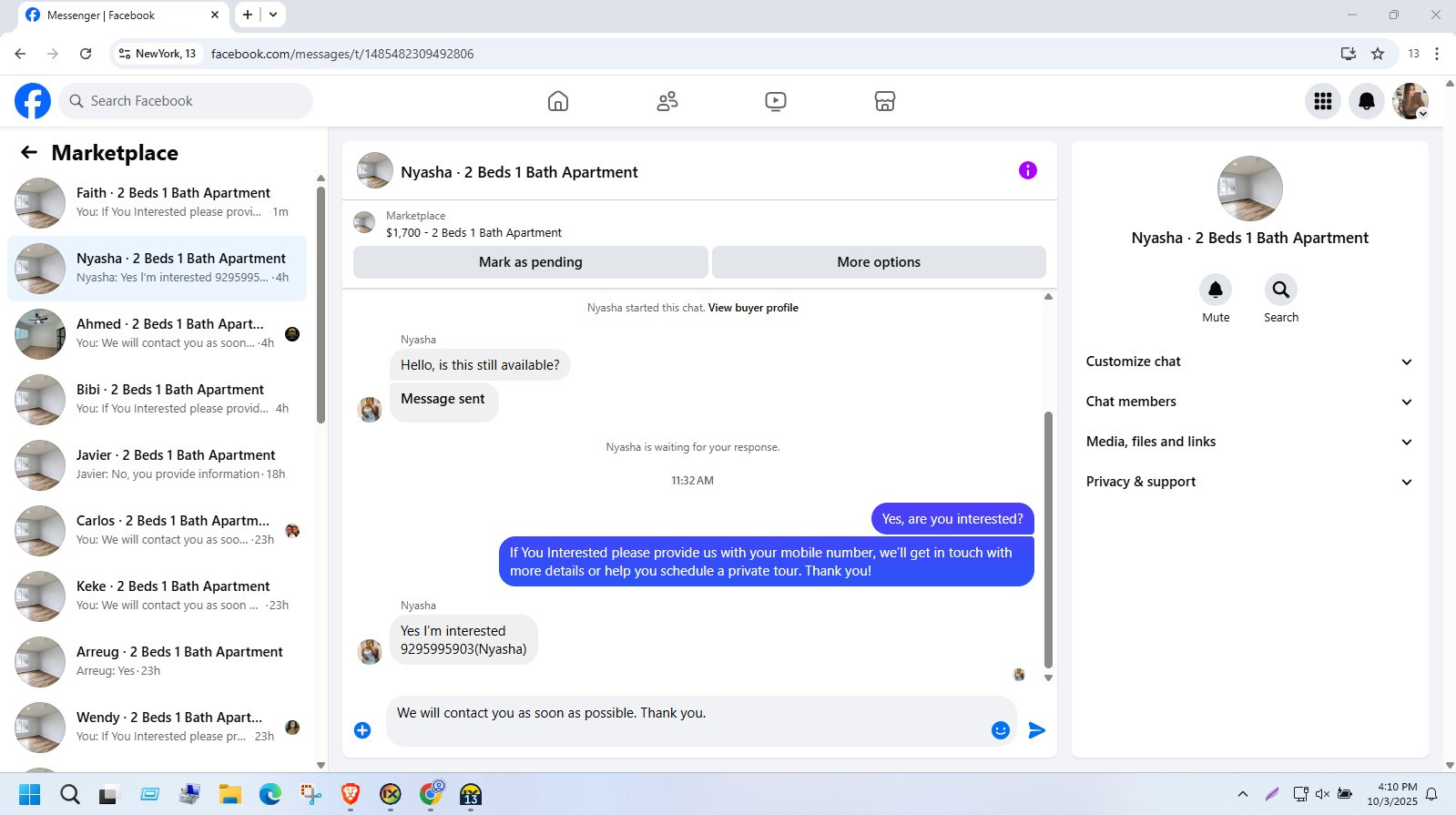The height and width of the screenshot is (815, 1456).
Task: Click the browser address bar URL
Action: pyautogui.click(x=342, y=54)
